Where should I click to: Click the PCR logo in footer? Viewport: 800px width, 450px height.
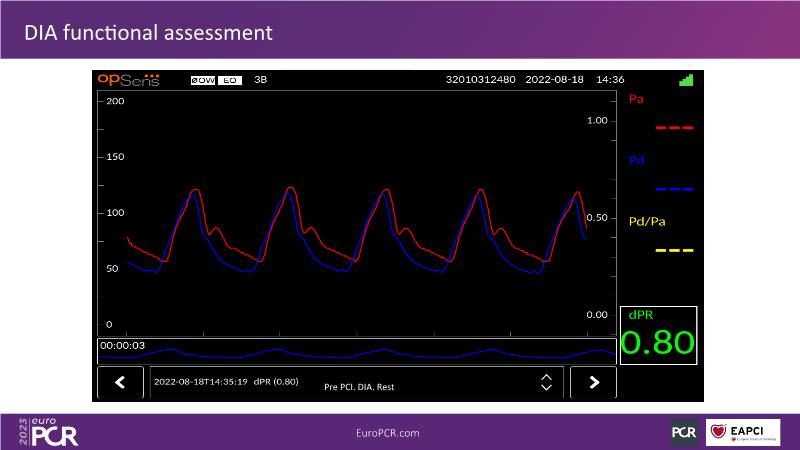[x=684, y=432]
